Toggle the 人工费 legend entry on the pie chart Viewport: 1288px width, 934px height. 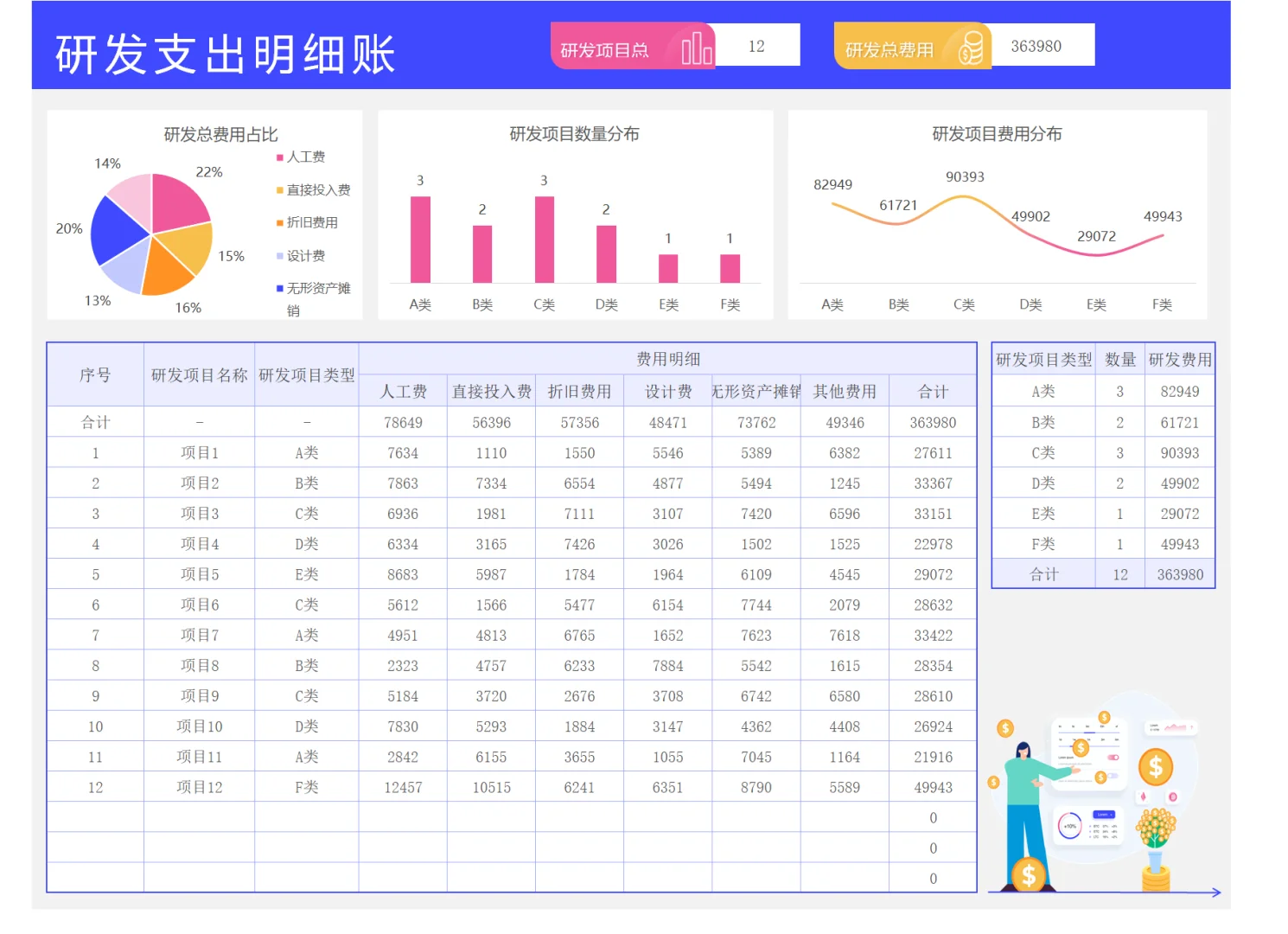click(301, 157)
